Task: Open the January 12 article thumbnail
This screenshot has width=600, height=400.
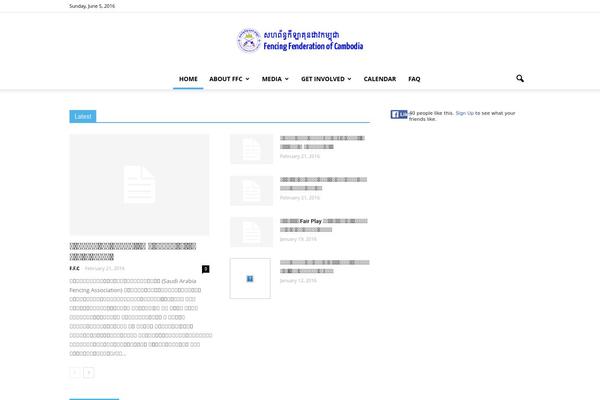Action: pyautogui.click(x=250, y=278)
